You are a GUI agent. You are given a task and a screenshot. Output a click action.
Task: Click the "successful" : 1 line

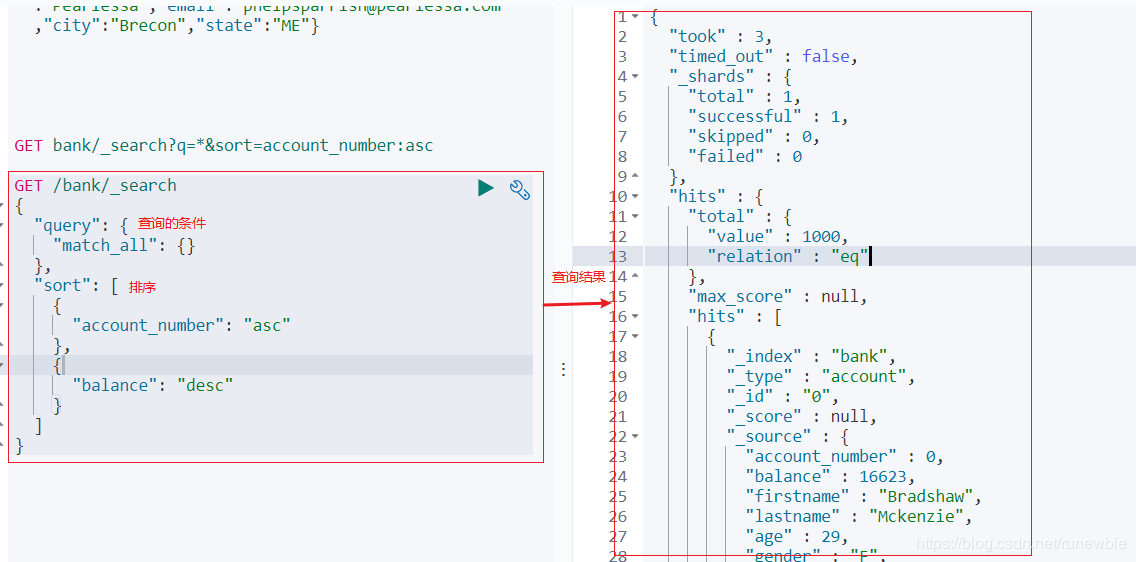(768, 116)
